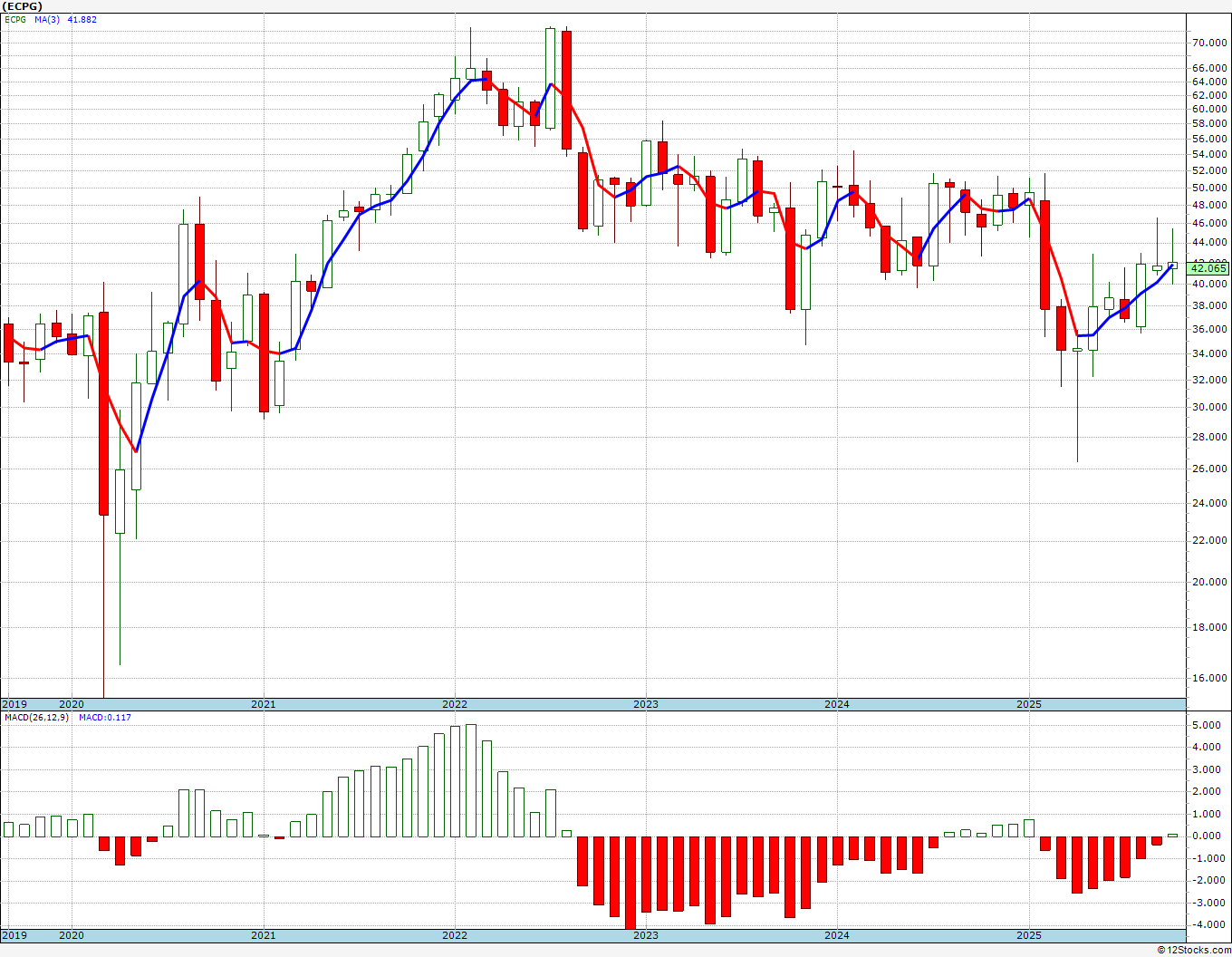Click the 32.000 price axis label
Viewport: 1232px width, 957px height.
point(1209,380)
